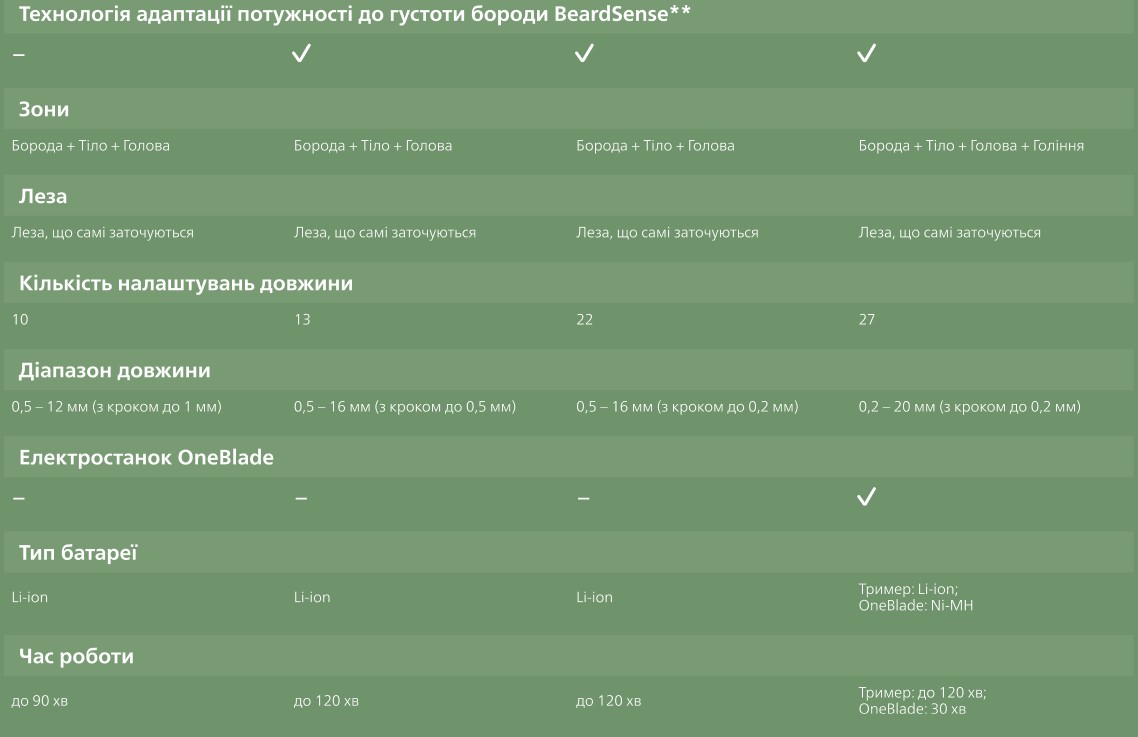
Task: Click the third-column dash in the OneBlade row
Action: coord(584,498)
